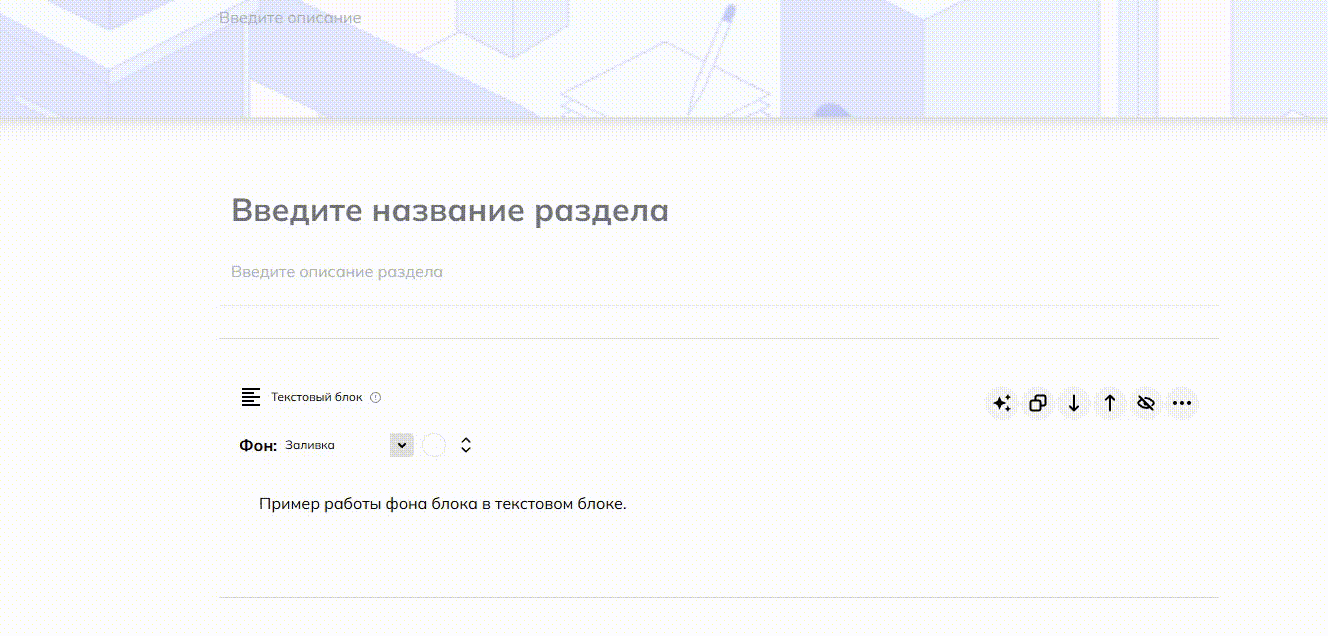Viewport: 1328px width, 636px height.
Task: Click the Введите название раздела title field
Action: tap(450, 211)
